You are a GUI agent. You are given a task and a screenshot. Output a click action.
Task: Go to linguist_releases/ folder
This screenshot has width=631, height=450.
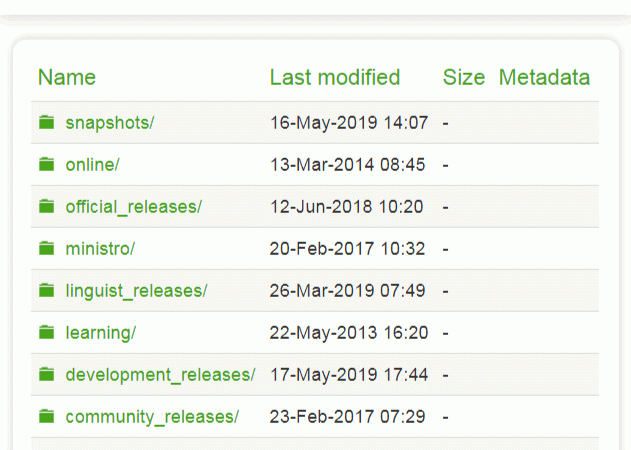pyautogui.click(x=136, y=291)
